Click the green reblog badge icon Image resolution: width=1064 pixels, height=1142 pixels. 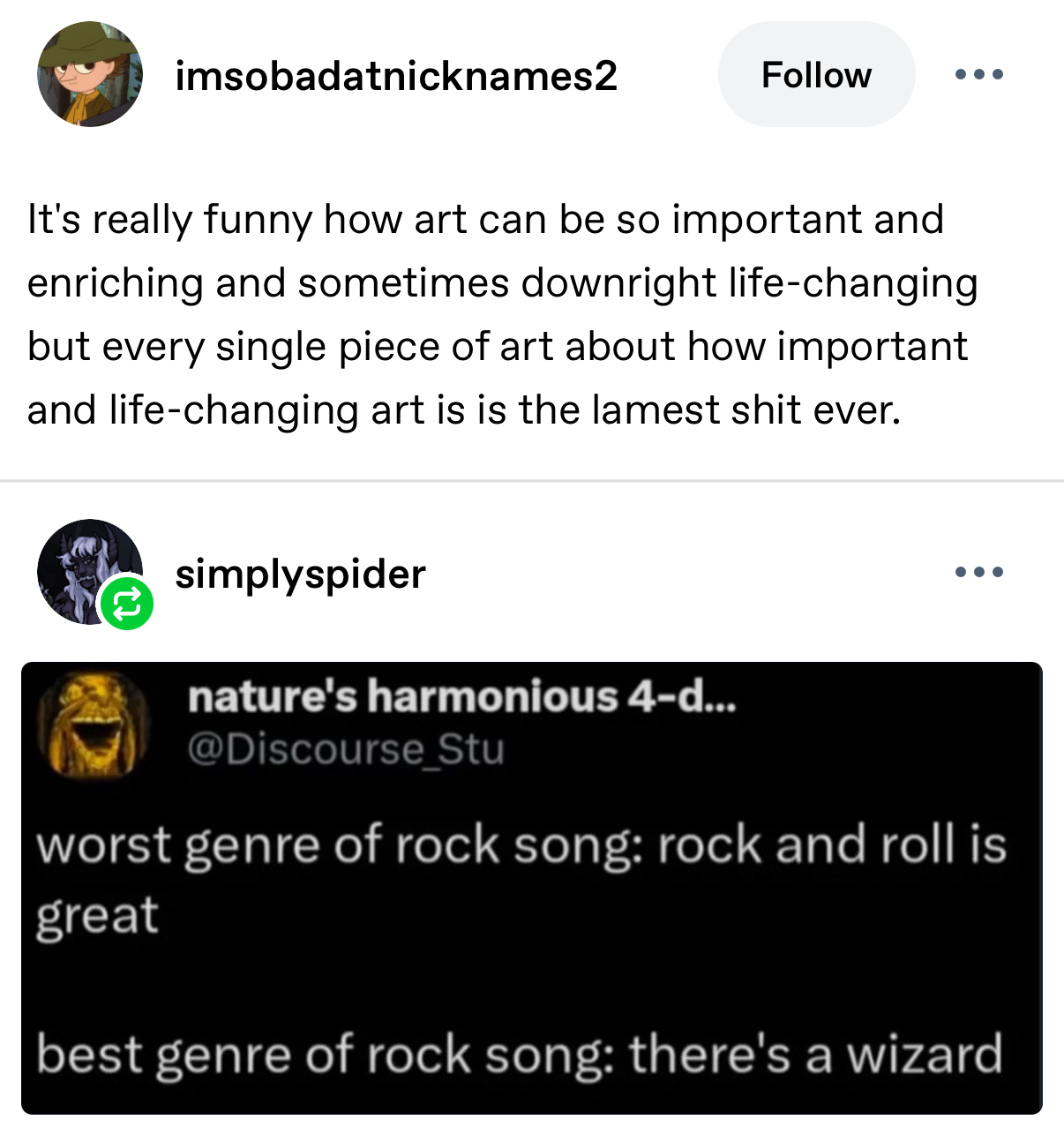[127, 605]
